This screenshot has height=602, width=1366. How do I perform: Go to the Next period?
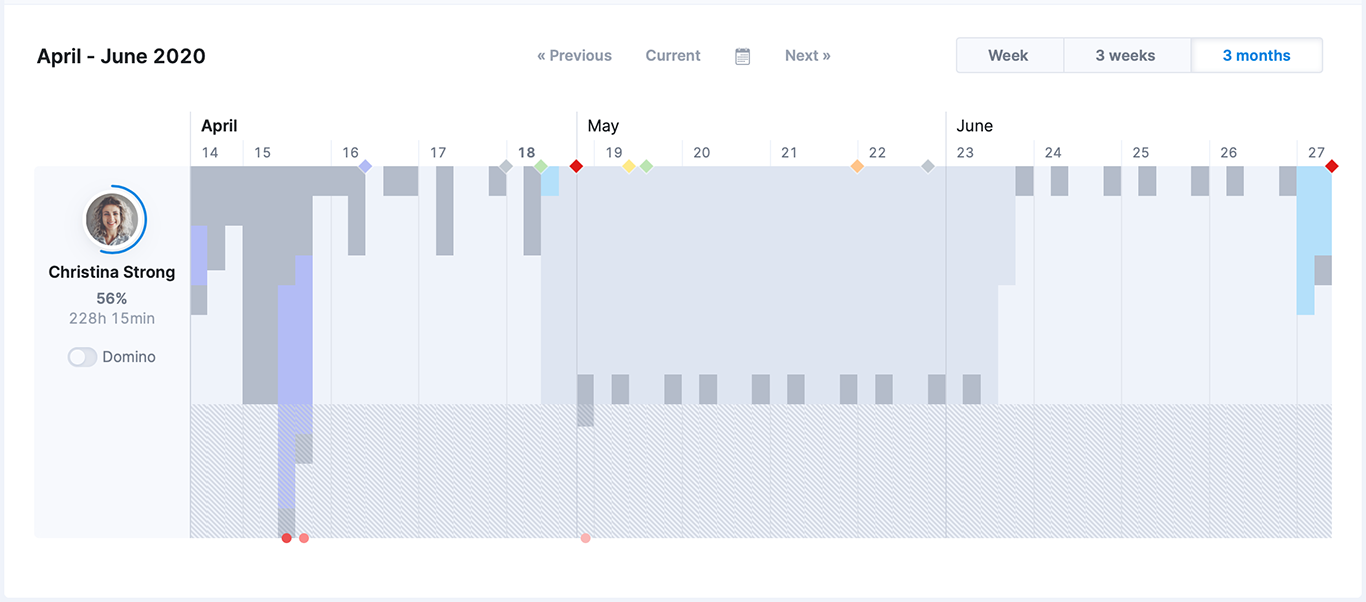point(808,56)
